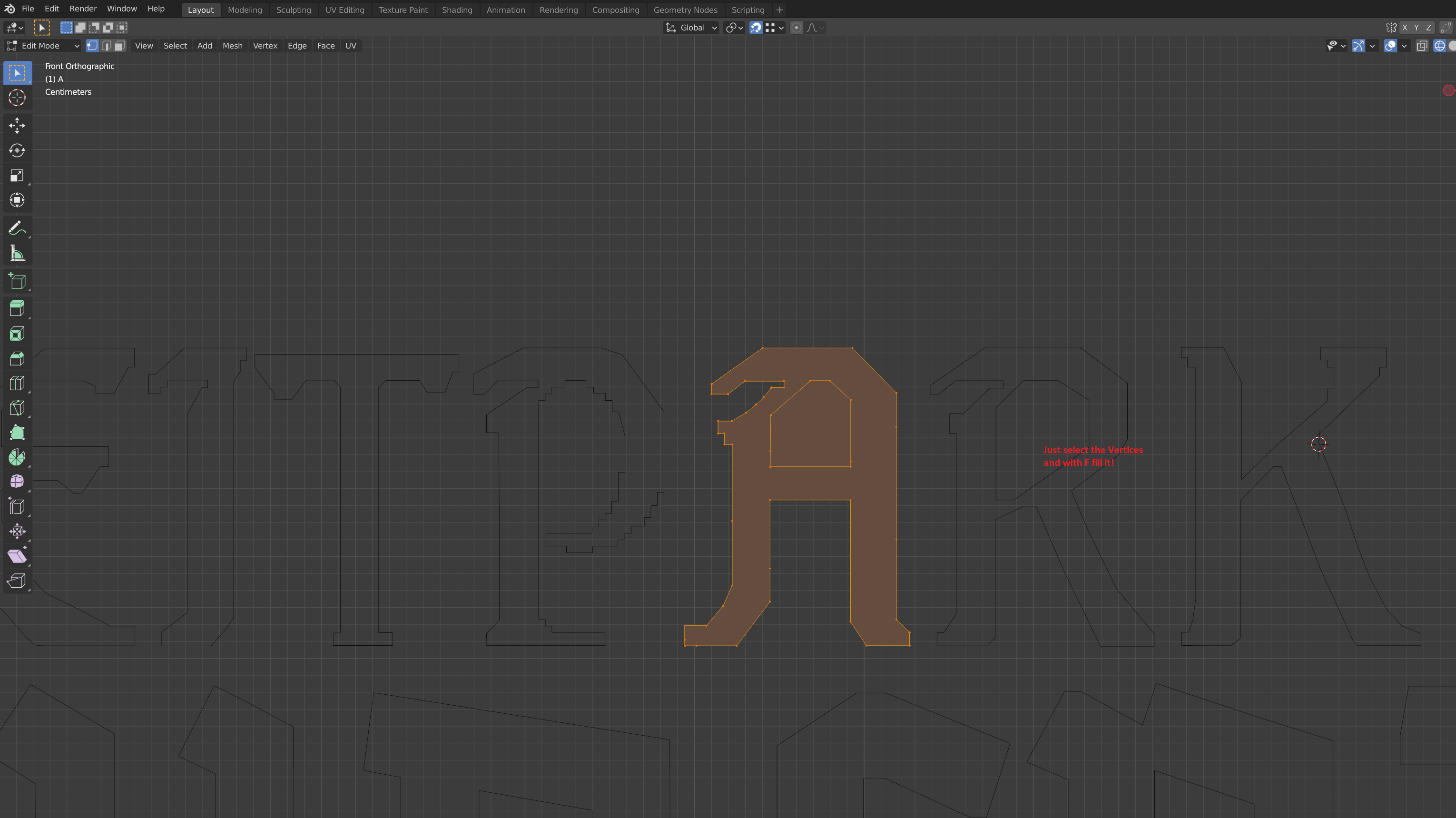Activate the Spin tool
This screenshot has height=818, width=1456.
coord(17,457)
